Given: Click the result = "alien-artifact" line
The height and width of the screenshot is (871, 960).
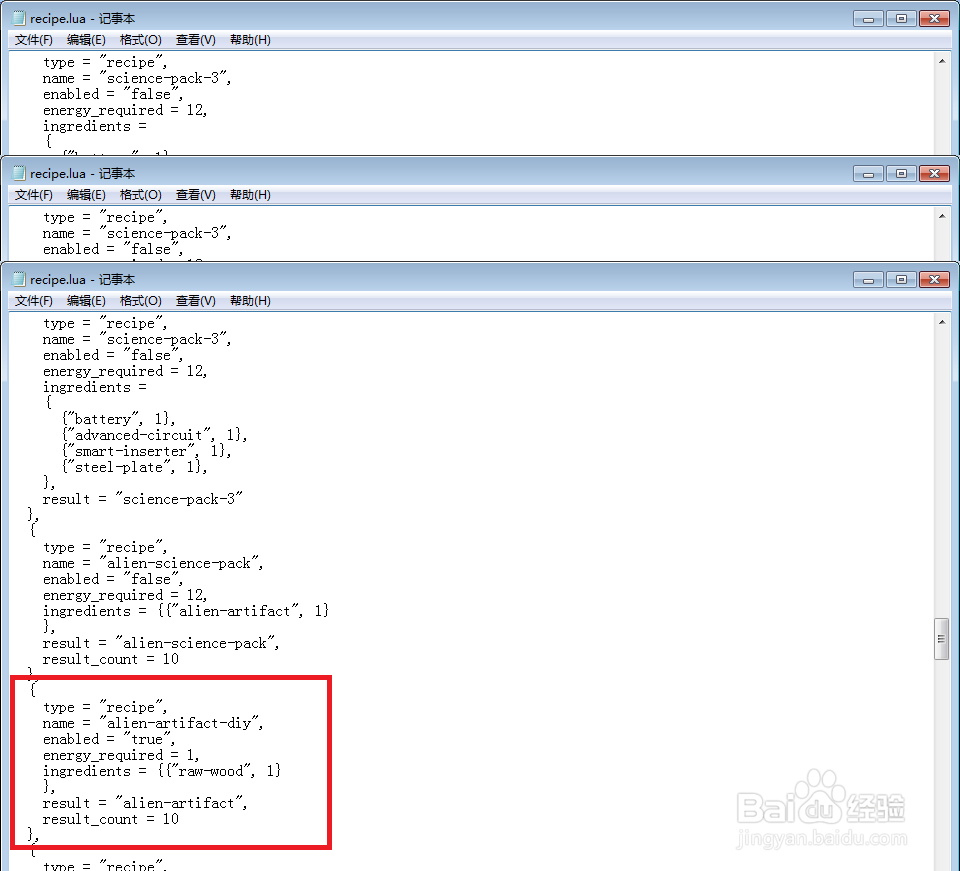Looking at the screenshot, I should (144, 803).
